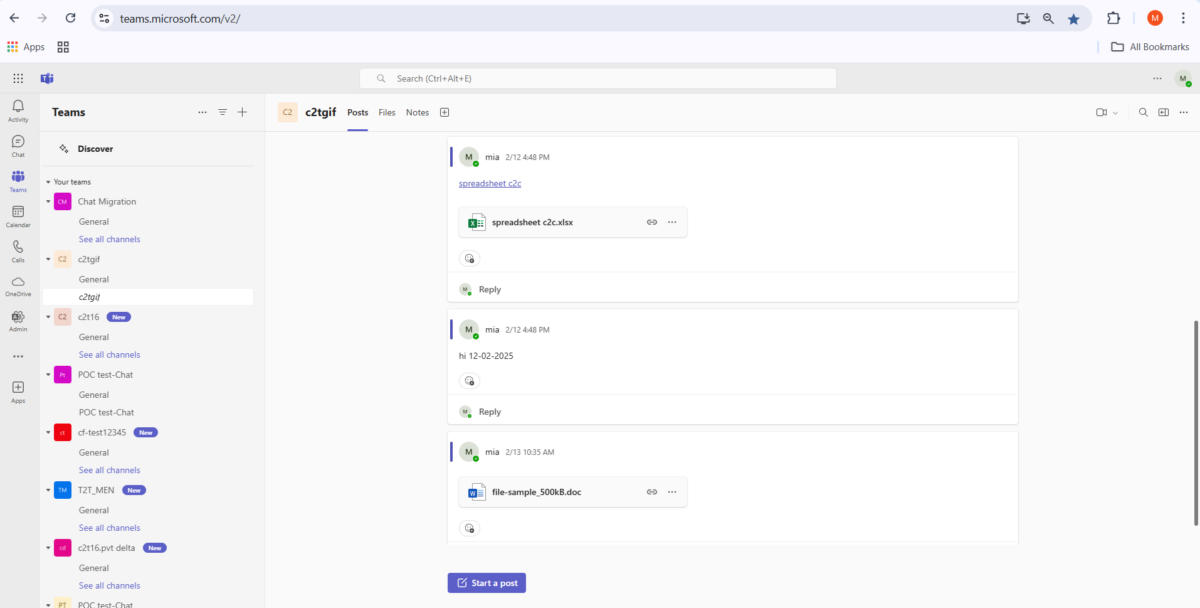Switch to the Files tab
Viewport: 1200px width, 608px height.
pyautogui.click(x=387, y=112)
